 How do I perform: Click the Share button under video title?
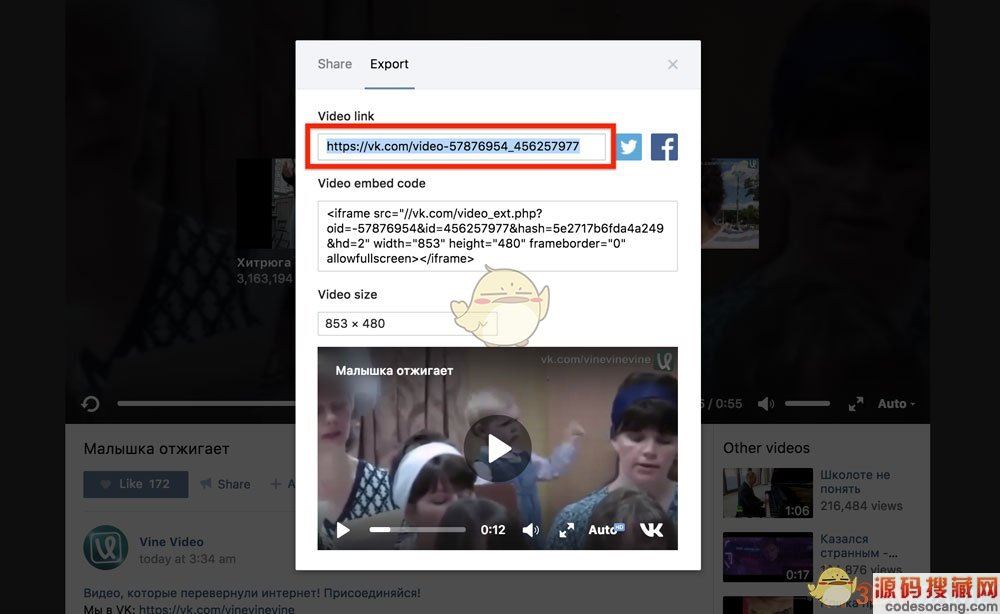click(225, 484)
